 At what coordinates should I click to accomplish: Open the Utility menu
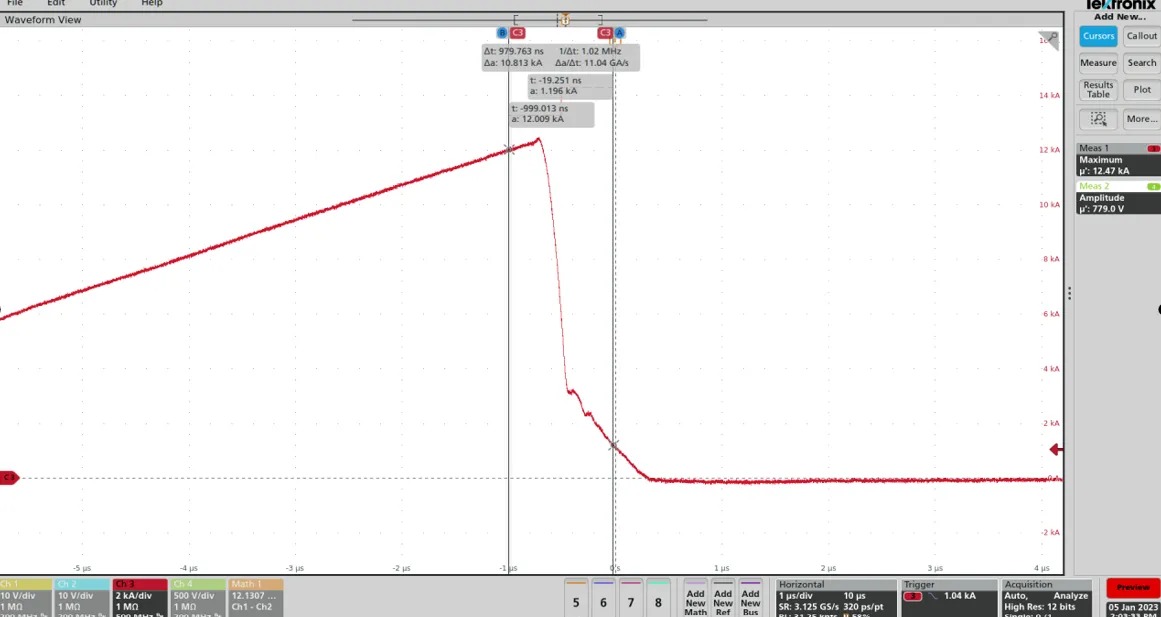click(103, 3)
